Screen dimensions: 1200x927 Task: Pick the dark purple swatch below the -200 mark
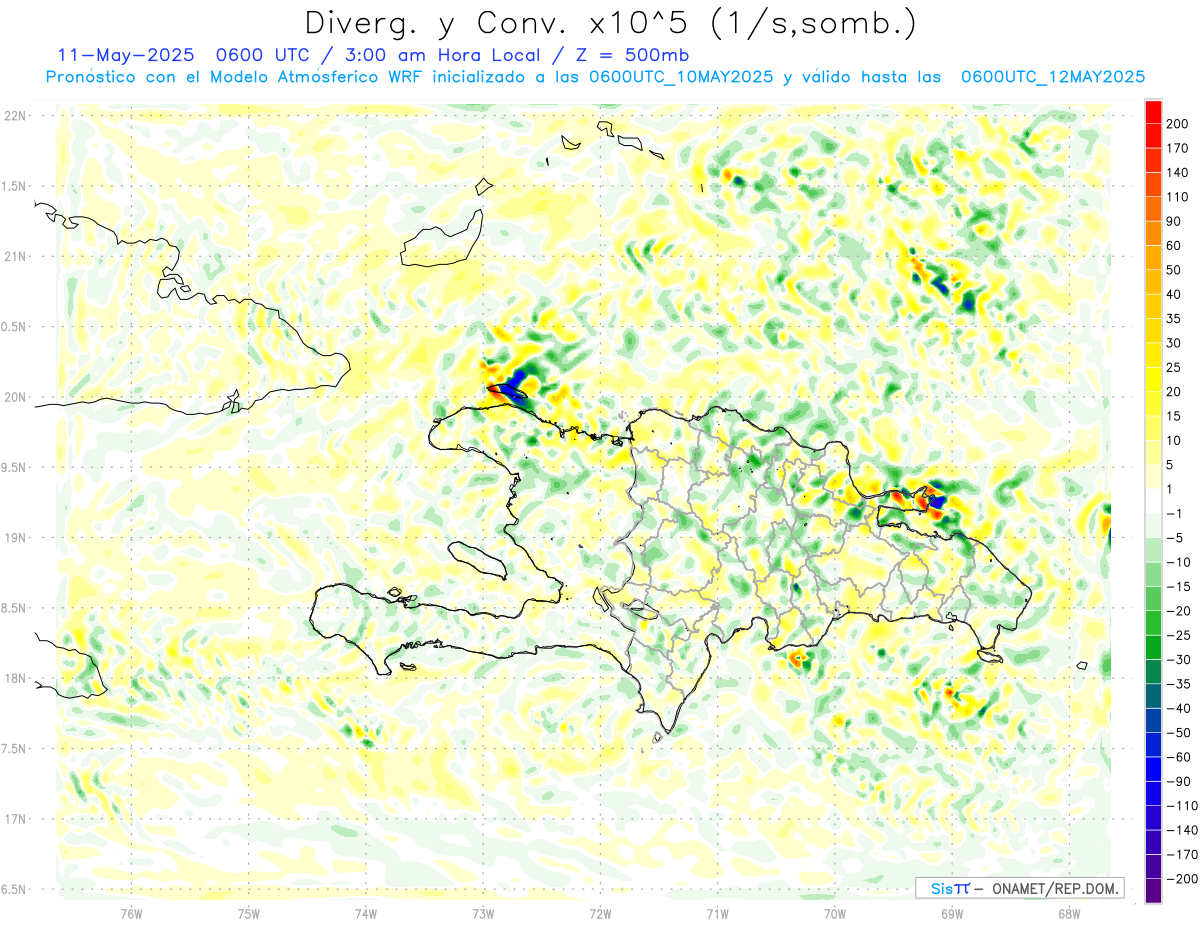[1153, 891]
